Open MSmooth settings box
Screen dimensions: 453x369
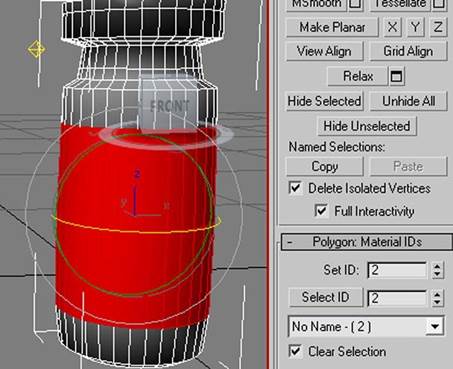pyautogui.click(x=356, y=4)
